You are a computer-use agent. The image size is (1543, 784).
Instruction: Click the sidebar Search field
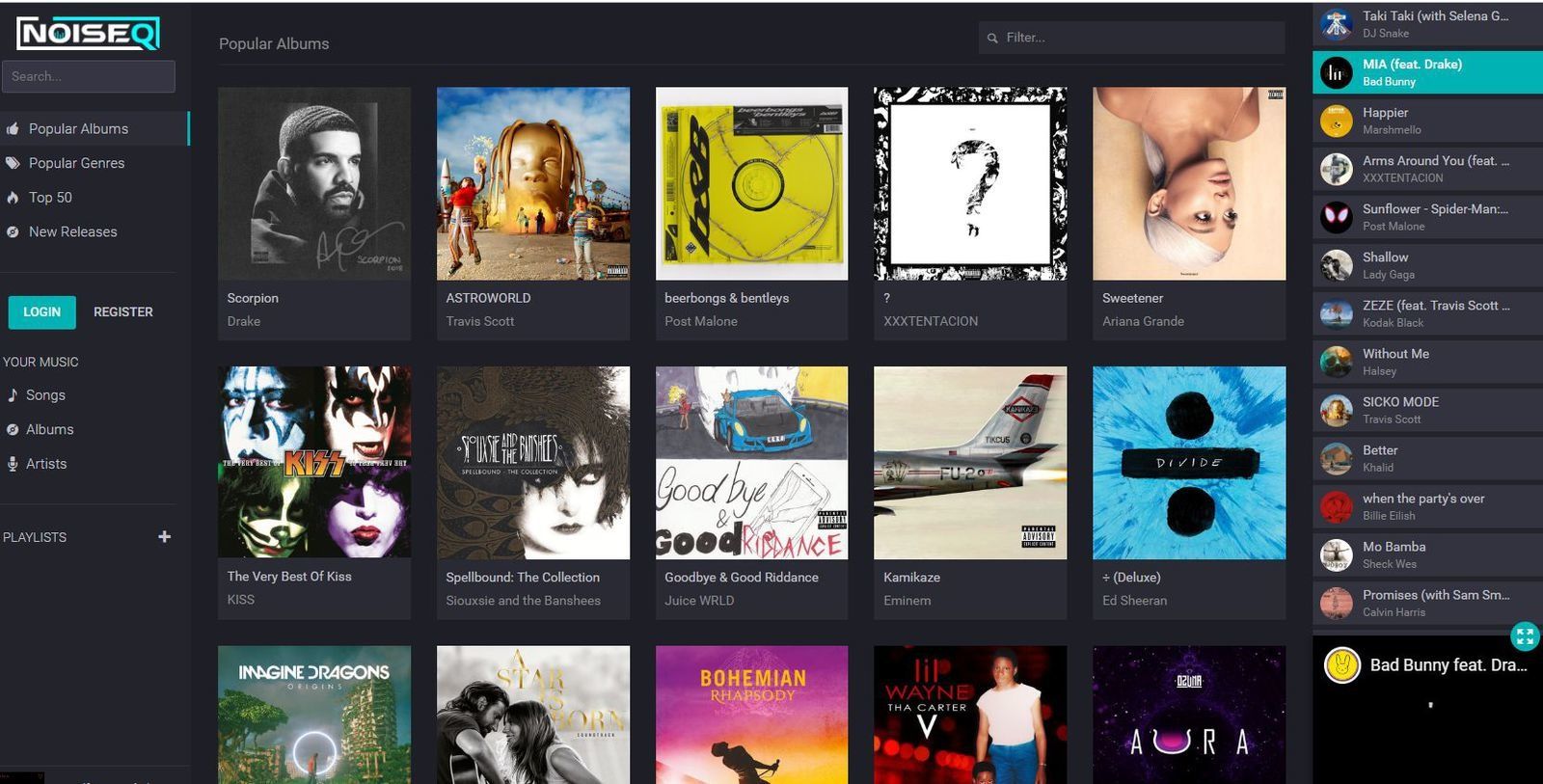88,76
